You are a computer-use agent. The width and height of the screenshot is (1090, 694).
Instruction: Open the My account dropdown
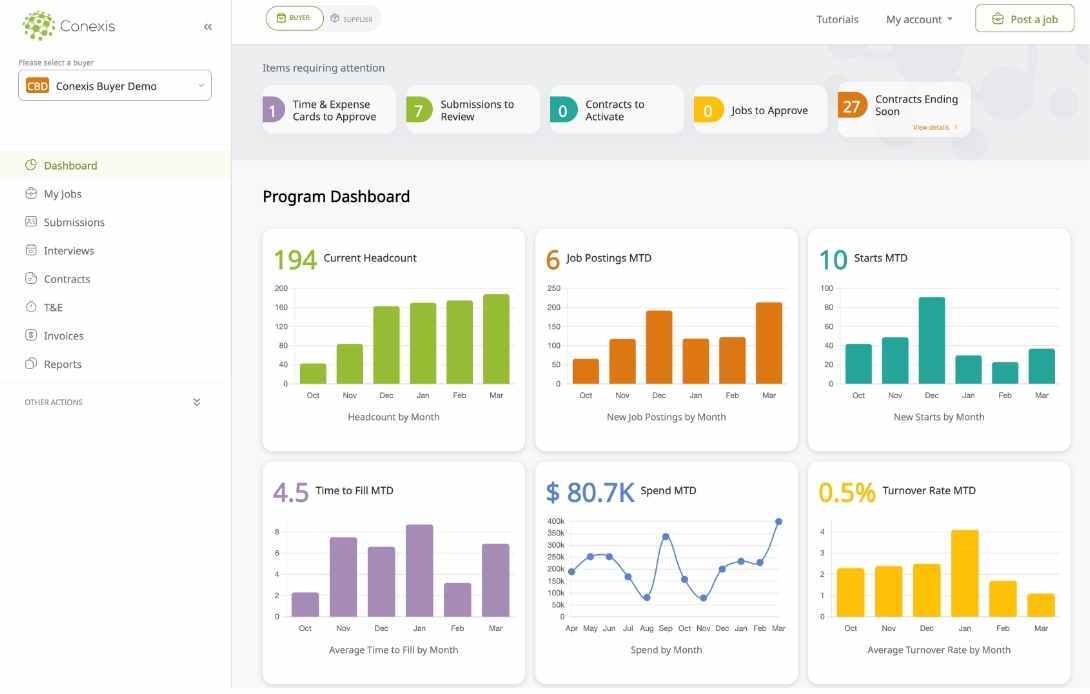click(919, 19)
